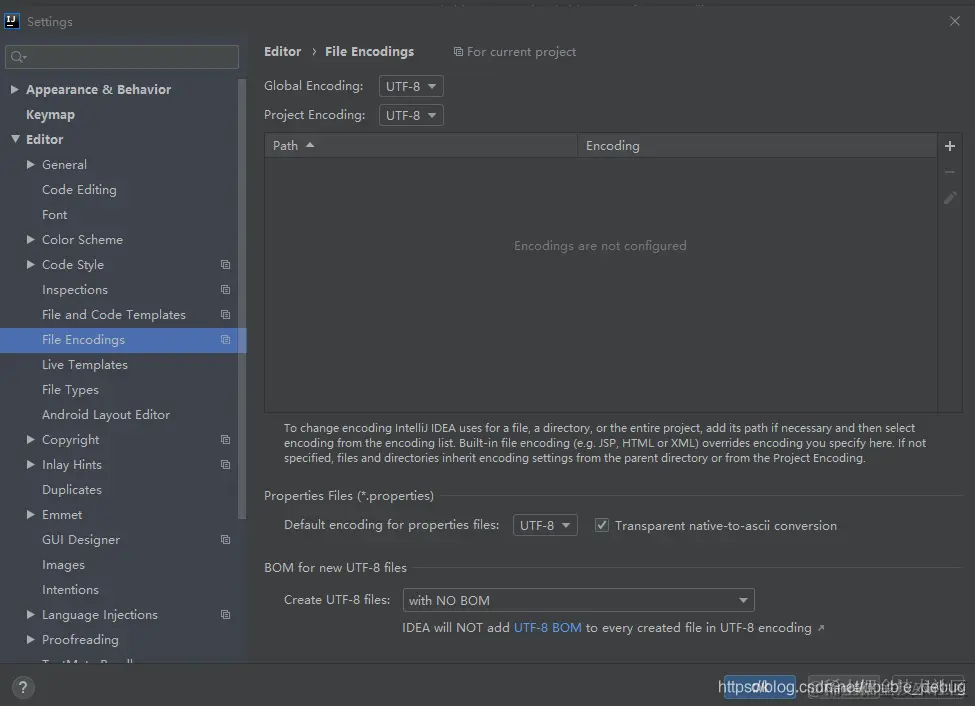Click the Encoding column header
The image size is (975, 706).
click(x=757, y=146)
